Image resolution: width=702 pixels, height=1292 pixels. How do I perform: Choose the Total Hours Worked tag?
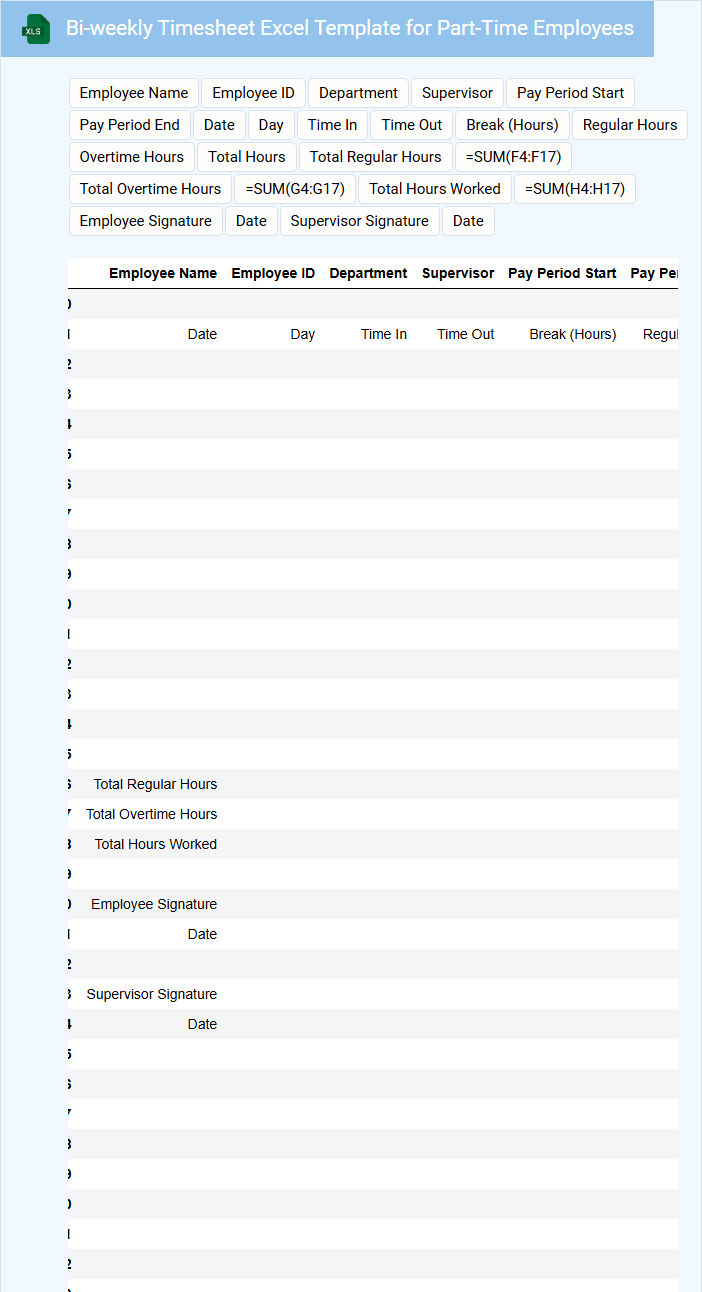435,189
